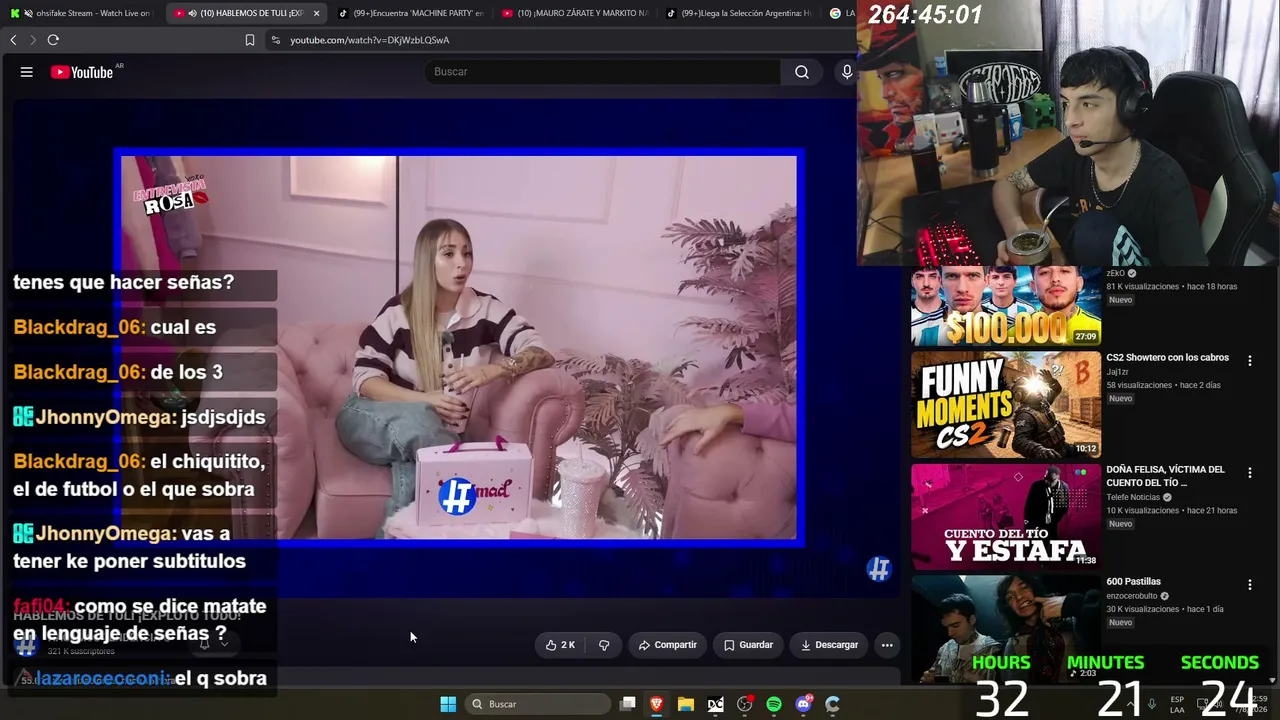1280x720 pixels.
Task: Switch to the ohsifake Stream Kick tab
Action: click(x=80, y=13)
